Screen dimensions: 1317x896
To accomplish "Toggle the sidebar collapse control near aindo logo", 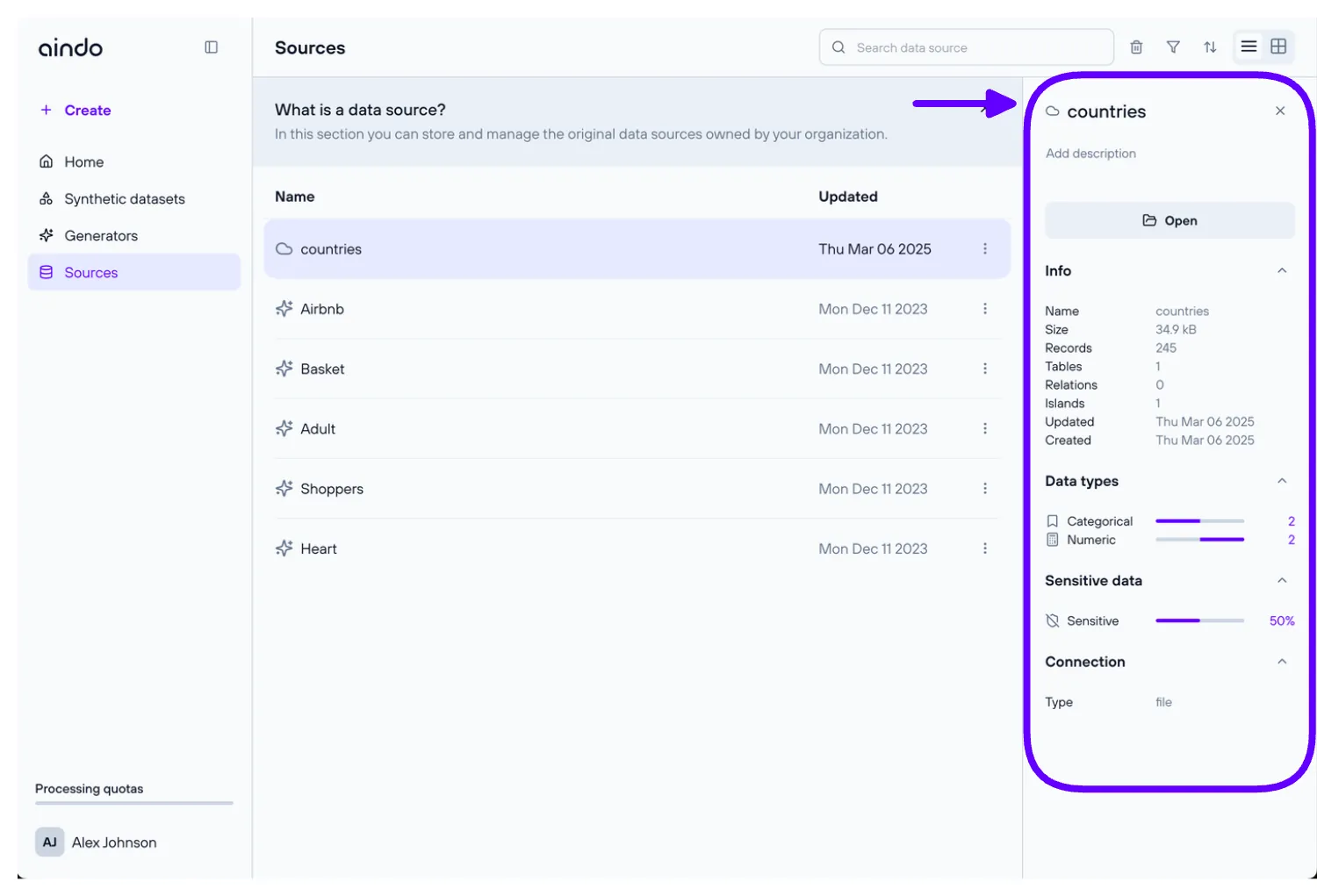I will (x=211, y=47).
